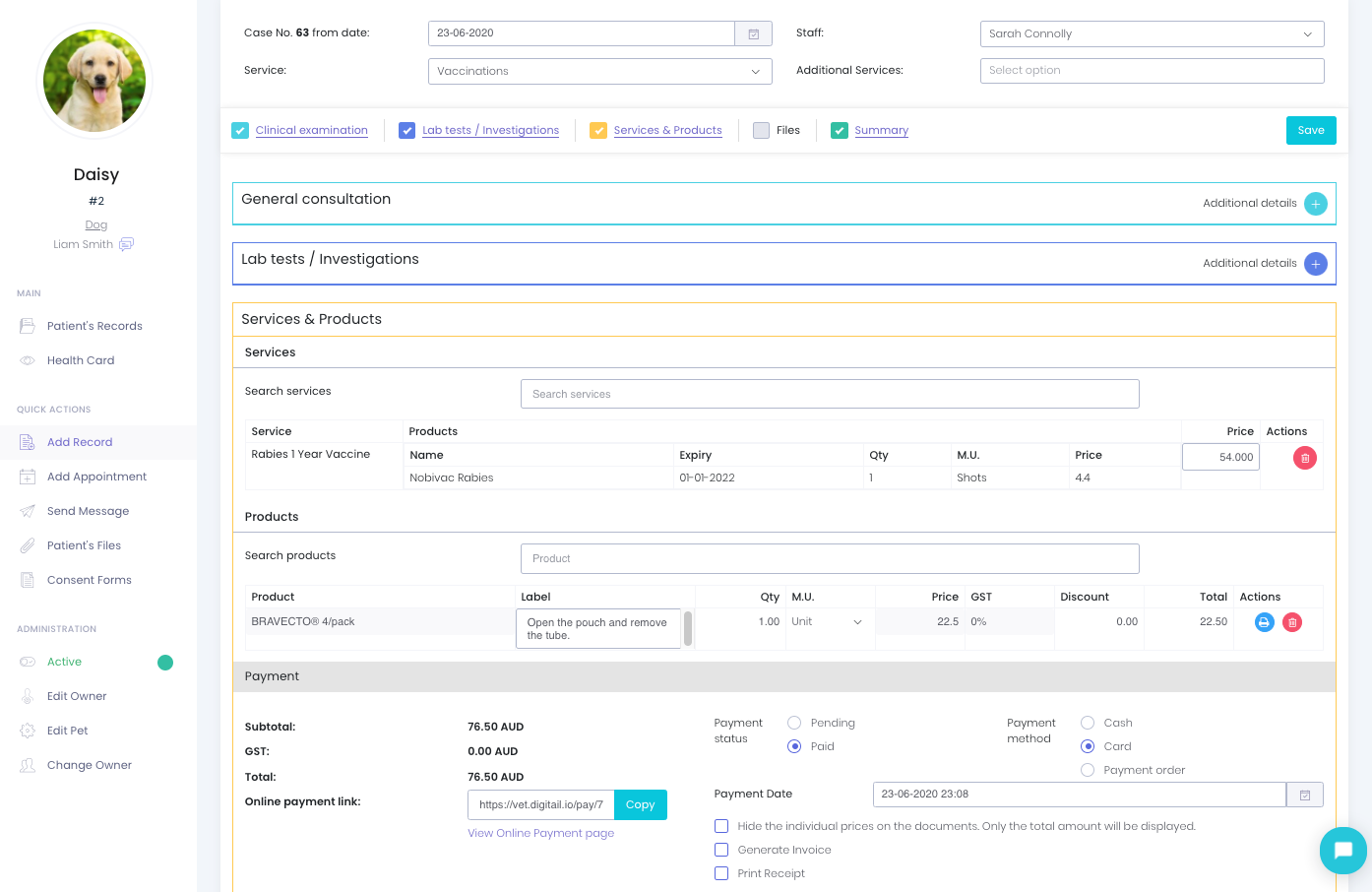Expand the Service dropdown showing Vaccinations
This screenshot has height=892, width=1372.
click(x=599, y=71)
